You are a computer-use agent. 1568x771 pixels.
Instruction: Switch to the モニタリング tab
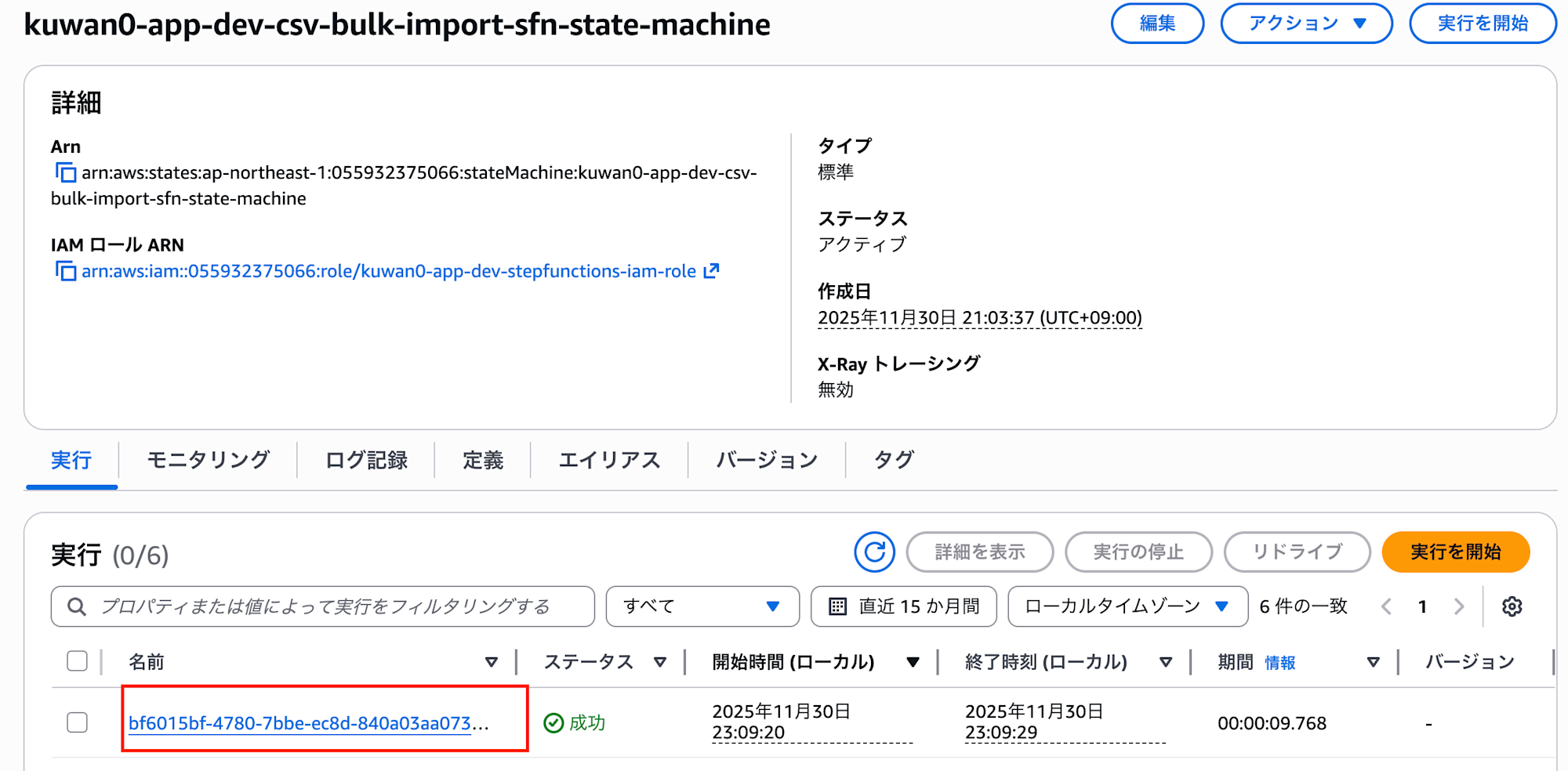pyautogui.click(x=207, y=461)
